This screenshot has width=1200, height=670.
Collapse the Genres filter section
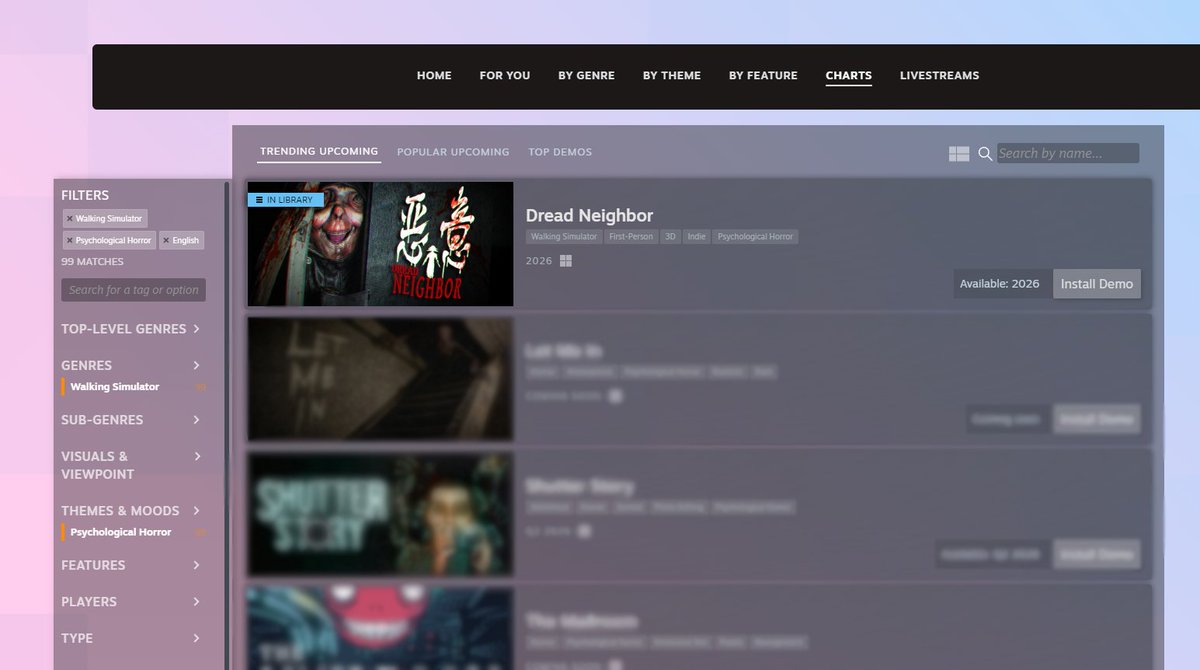[x=131, y=365]
